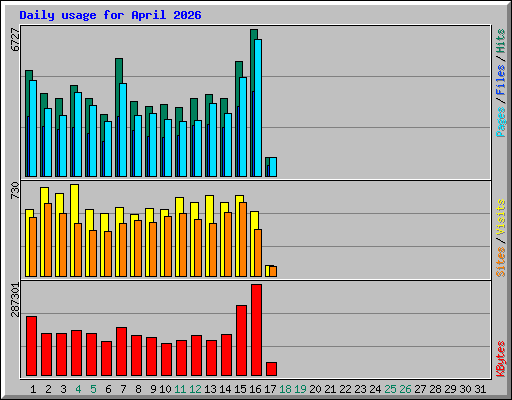Image resolution: width=512 pixels, height=400 pixels.
Task: Click day 11 green weekend label
Action: pyautogui.click(x=180, y=389)
